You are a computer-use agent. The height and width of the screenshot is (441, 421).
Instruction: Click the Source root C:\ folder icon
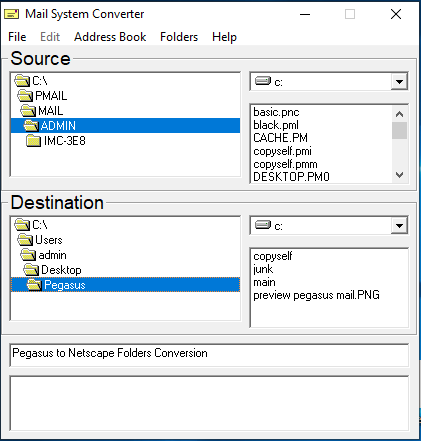click(x=22, y=81)
